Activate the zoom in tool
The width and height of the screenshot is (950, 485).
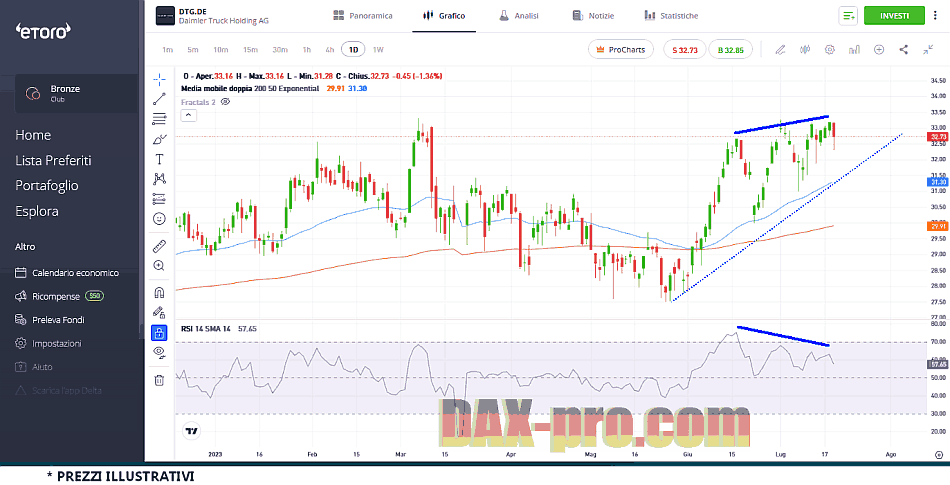coord(159,265)
